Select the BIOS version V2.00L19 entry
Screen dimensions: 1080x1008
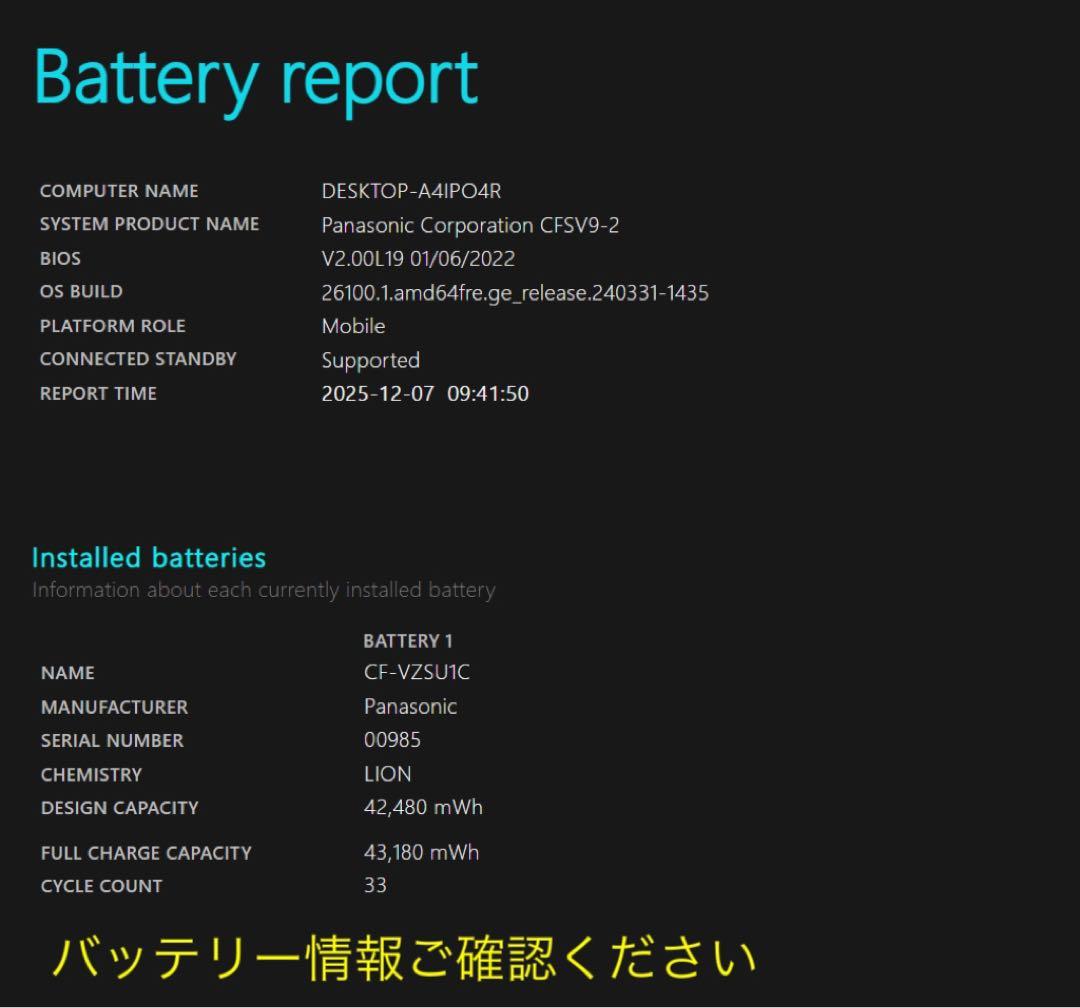point(417,258)
